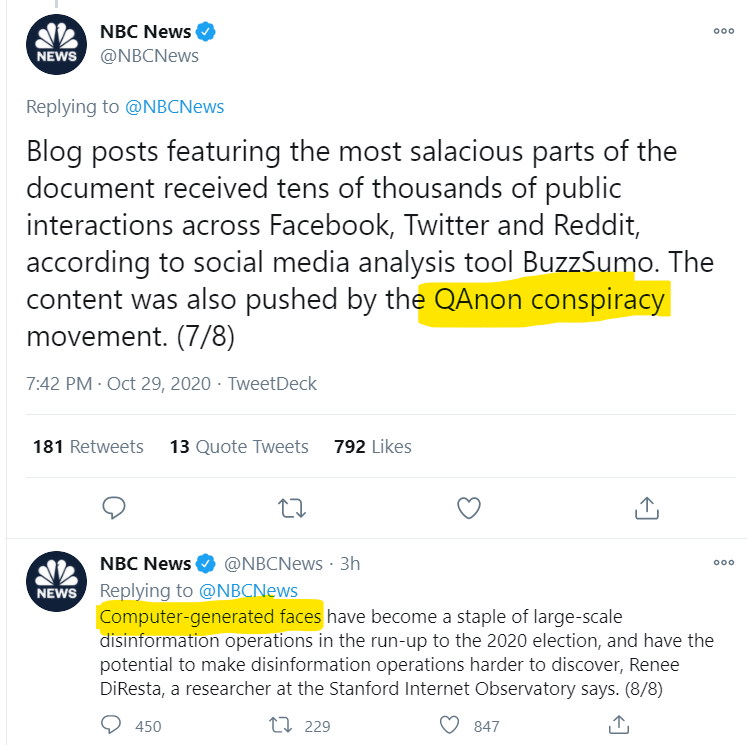This screenshot has height=745, width=747.
Task: Open more options on 8/8 reply
Action: (723, 562)
